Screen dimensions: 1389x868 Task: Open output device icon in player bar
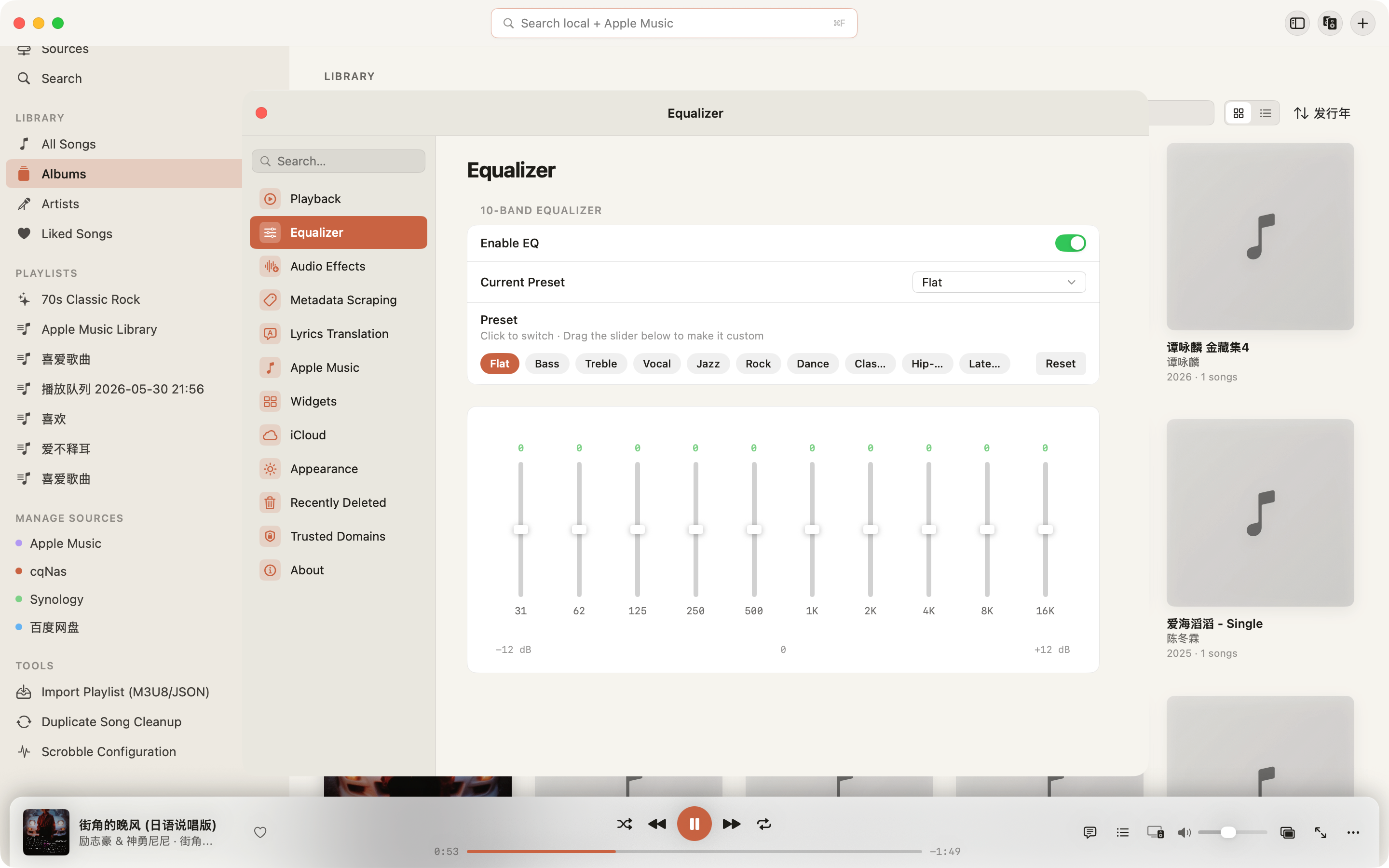click(1155, 832)
